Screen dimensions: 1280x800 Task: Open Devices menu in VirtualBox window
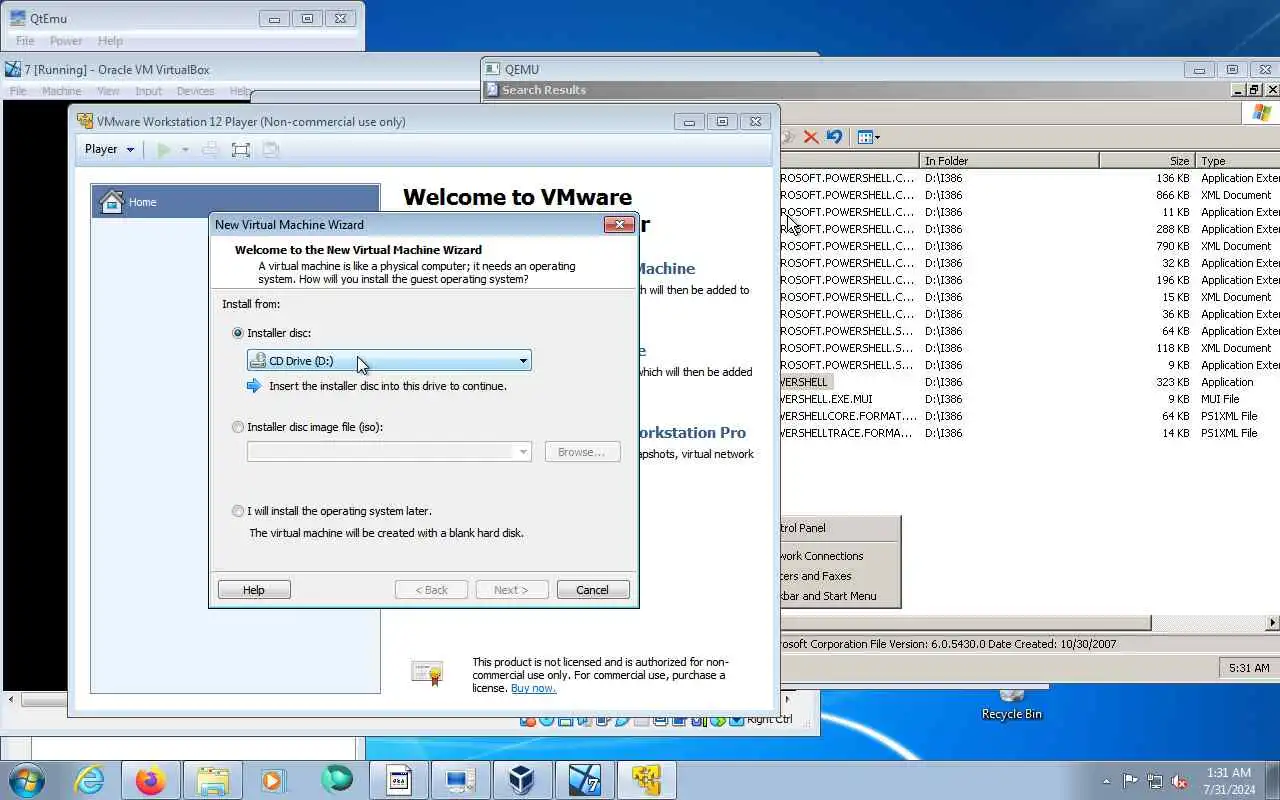tap(195, 91)
